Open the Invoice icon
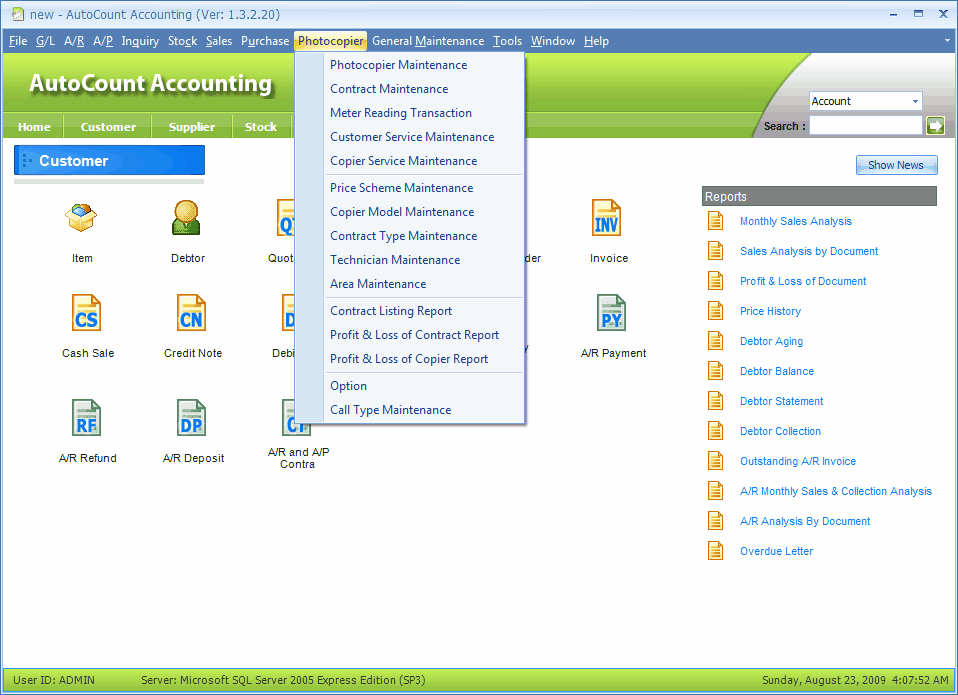The height and width of the screenshot is (695, 958). [x=607, y=217]
